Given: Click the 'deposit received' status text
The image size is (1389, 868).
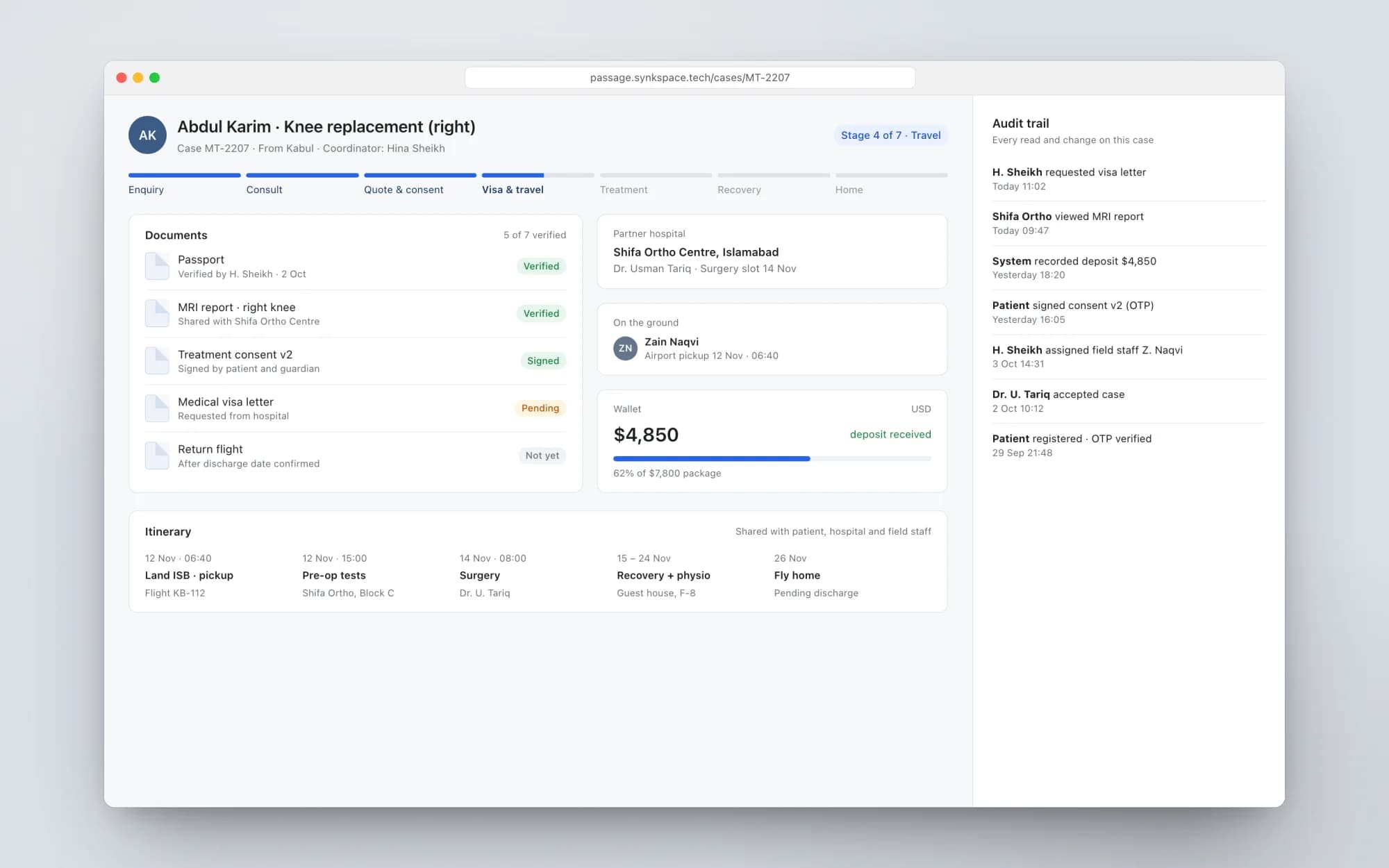Looking at the screenshot, I should [x=890, y=434].
